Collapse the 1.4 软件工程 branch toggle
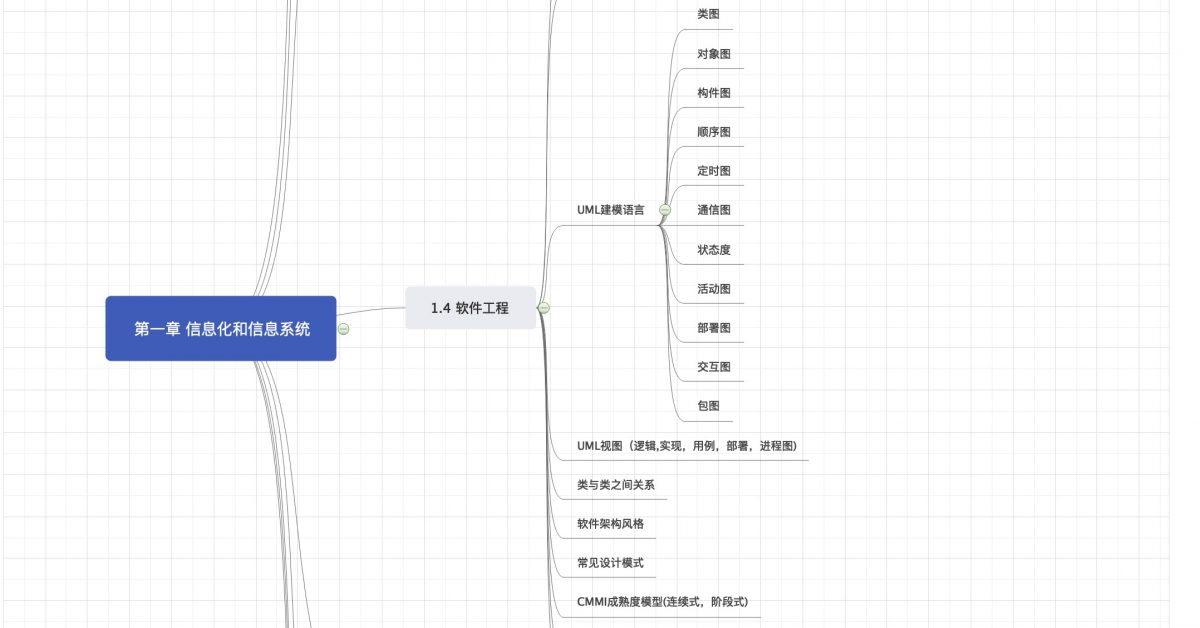The width and height of the screenshot is (1200, 628). (544, 308)
